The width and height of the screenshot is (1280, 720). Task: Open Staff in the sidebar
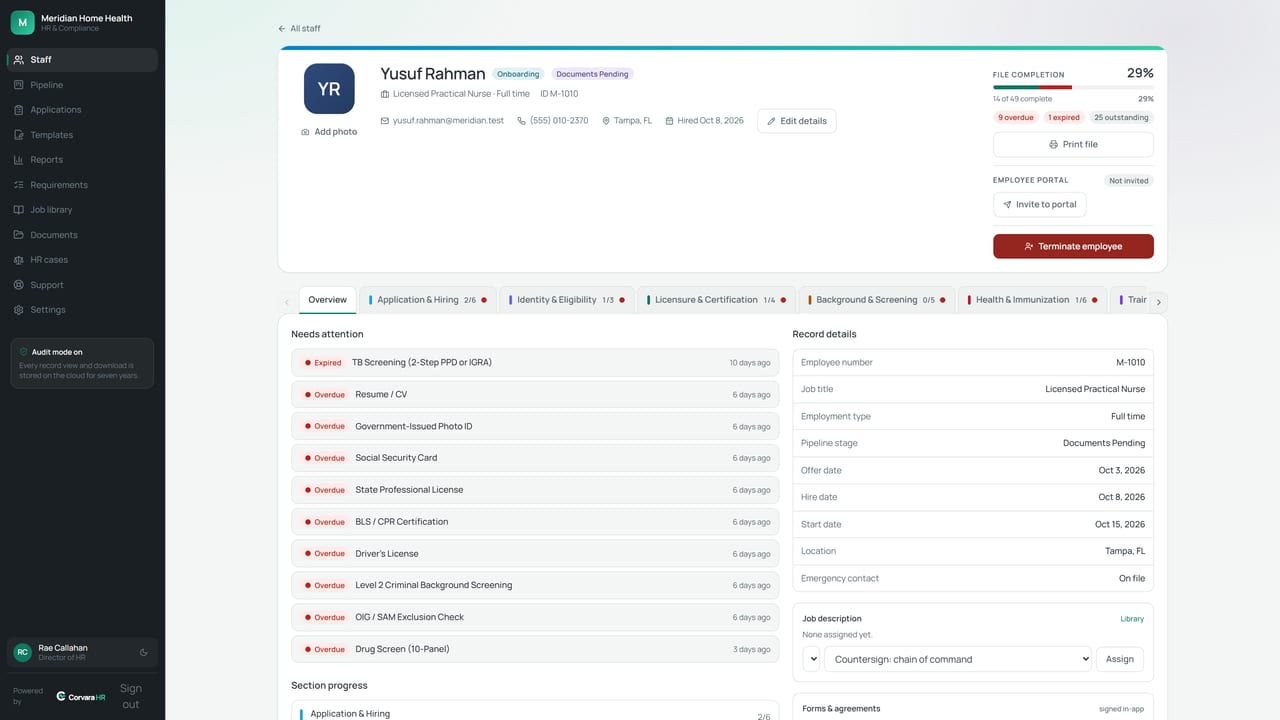82,60
